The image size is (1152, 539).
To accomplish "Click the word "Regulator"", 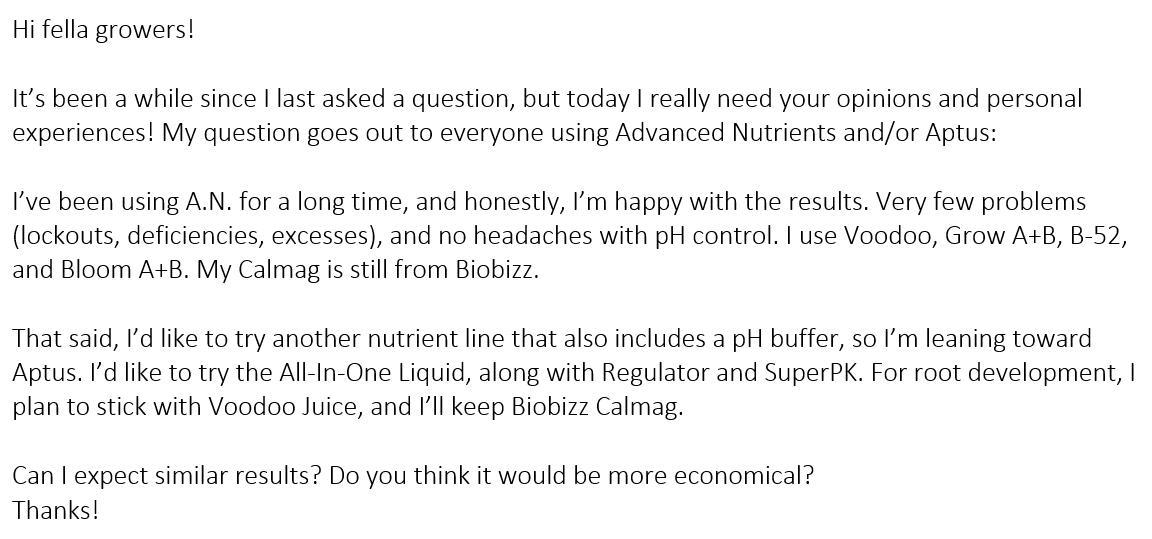I will point(652,374).
